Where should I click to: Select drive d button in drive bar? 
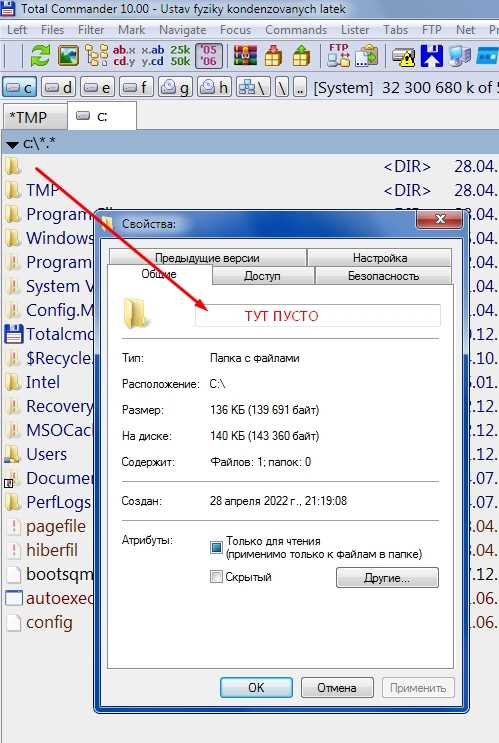[x=58, y=88]
